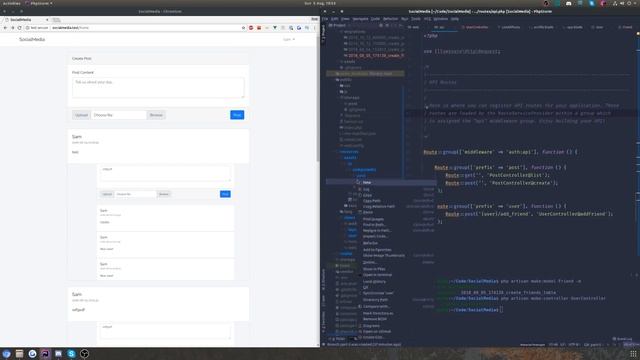The height and width of the screenshot is (360, 640).
Task: Open Refactor submenu in the context menu
Action: tap(396, 243)
